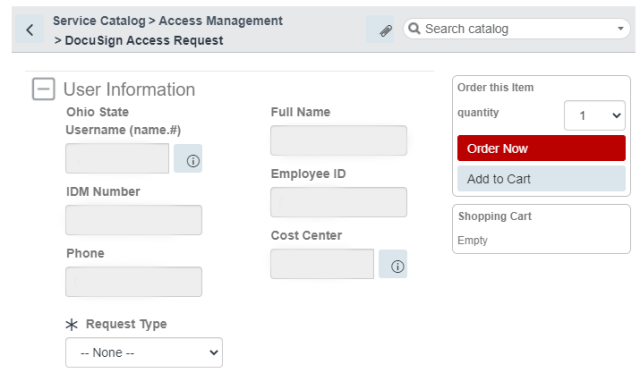Click the magnifier icon in catalog search
The height and width of the screenshot is (373, 640).
[414, 29]
